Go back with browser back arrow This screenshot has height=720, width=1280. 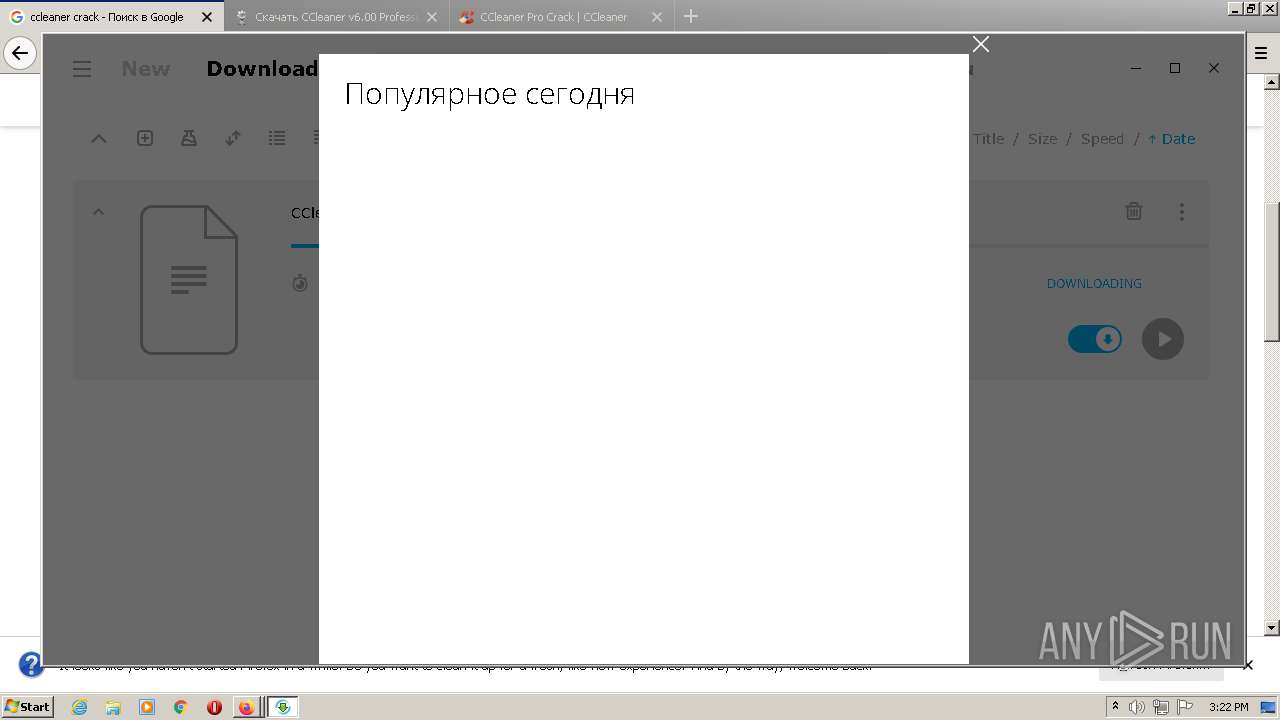click(x=20, y=53)
